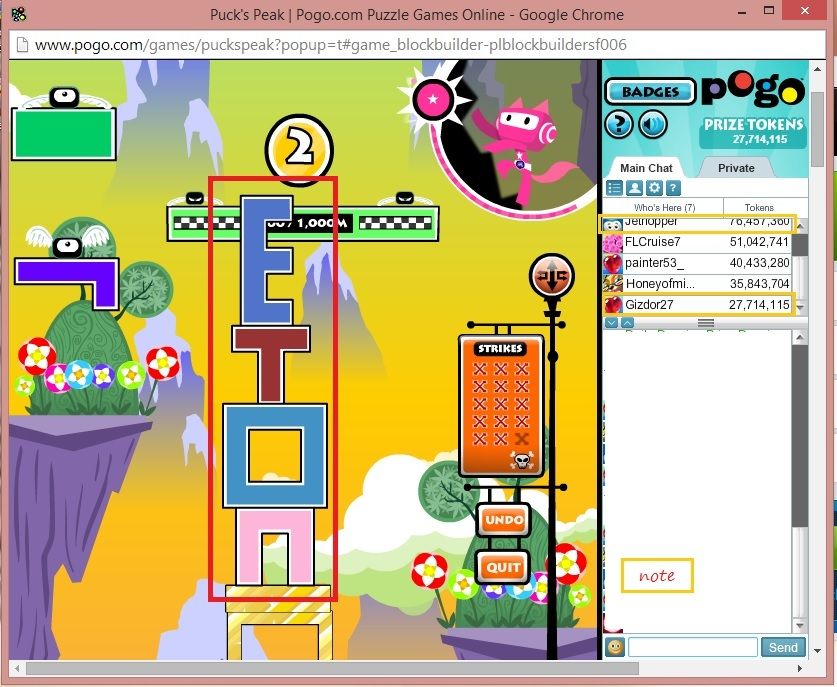Click the page vertical scroll up arrow
The height and width of the screenshot is (687, 837).
pos(818,69)
